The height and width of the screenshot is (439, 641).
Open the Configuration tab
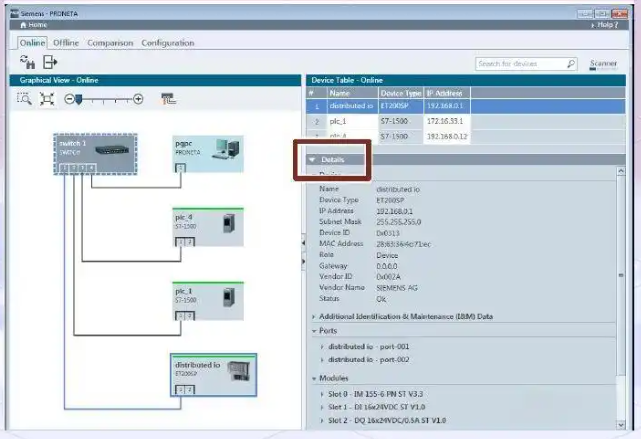[x=167, y=43]
